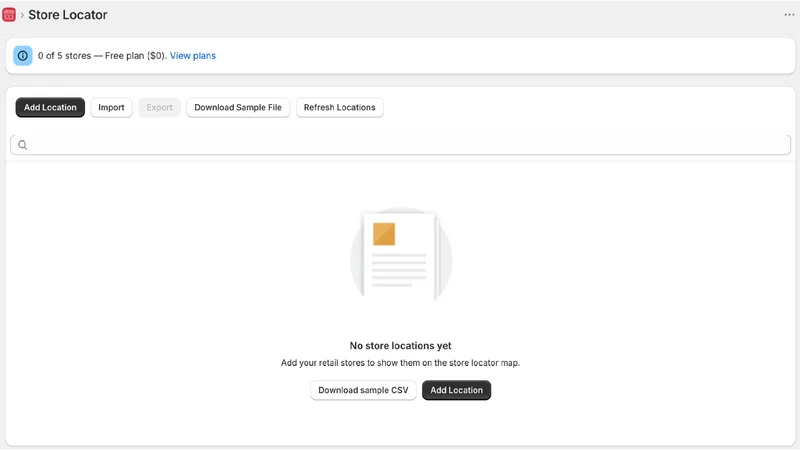Click the greyed-out Export button
The image size is (800, 450).
159,108
